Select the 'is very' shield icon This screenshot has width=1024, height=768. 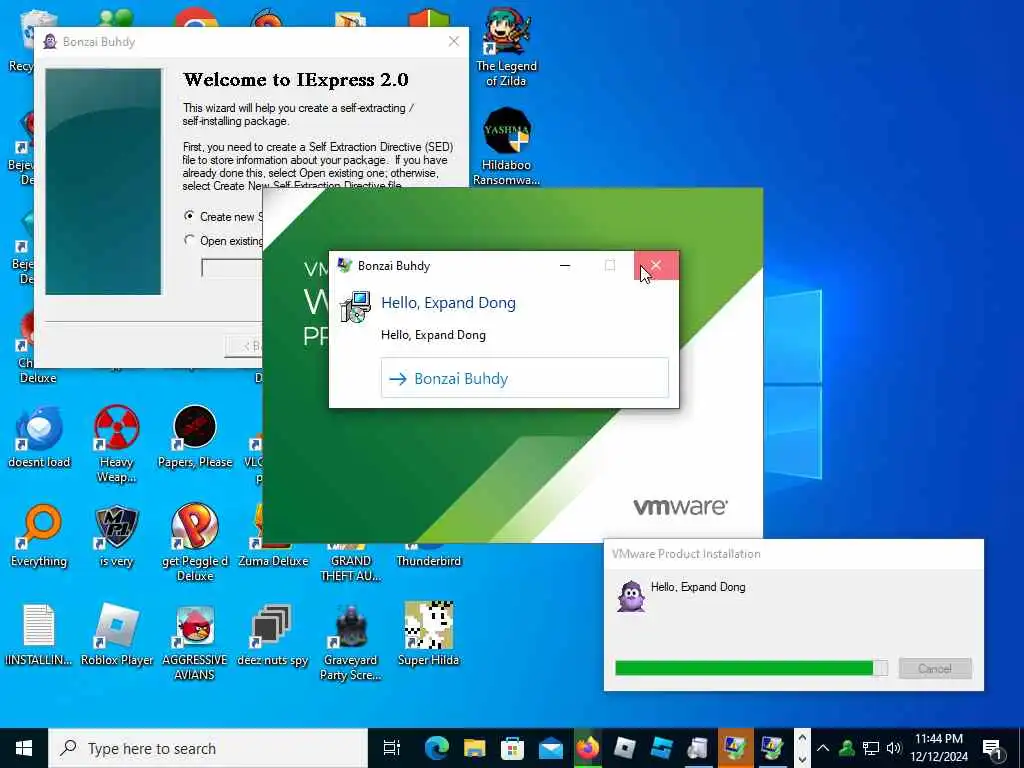tap(117, 536)
